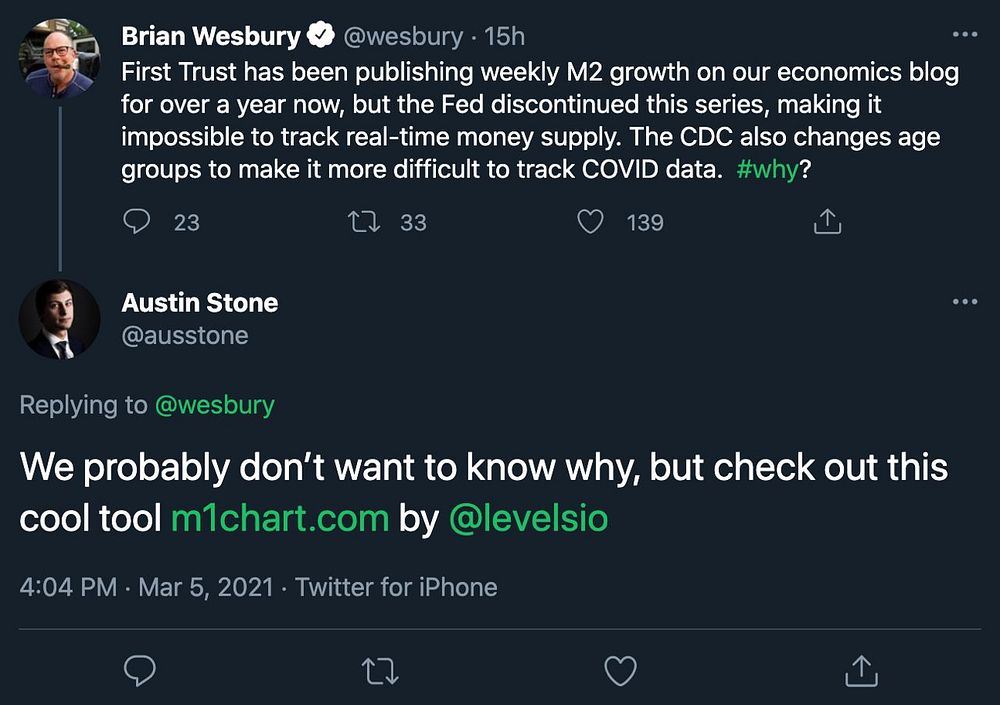Screen dimensions: 1000x705
Task: Open the m1chart.com link
Action: tap(280, 518)
